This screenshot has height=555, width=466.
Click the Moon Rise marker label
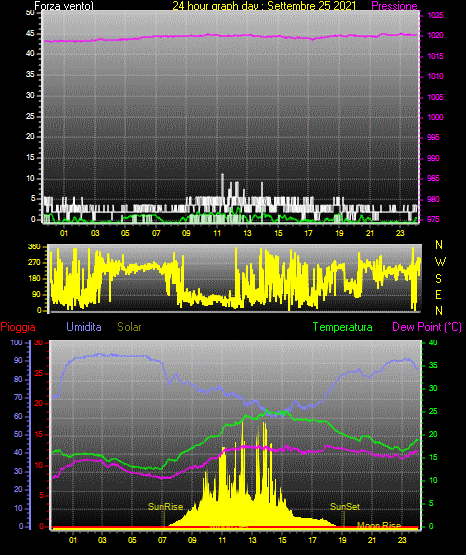379,525
